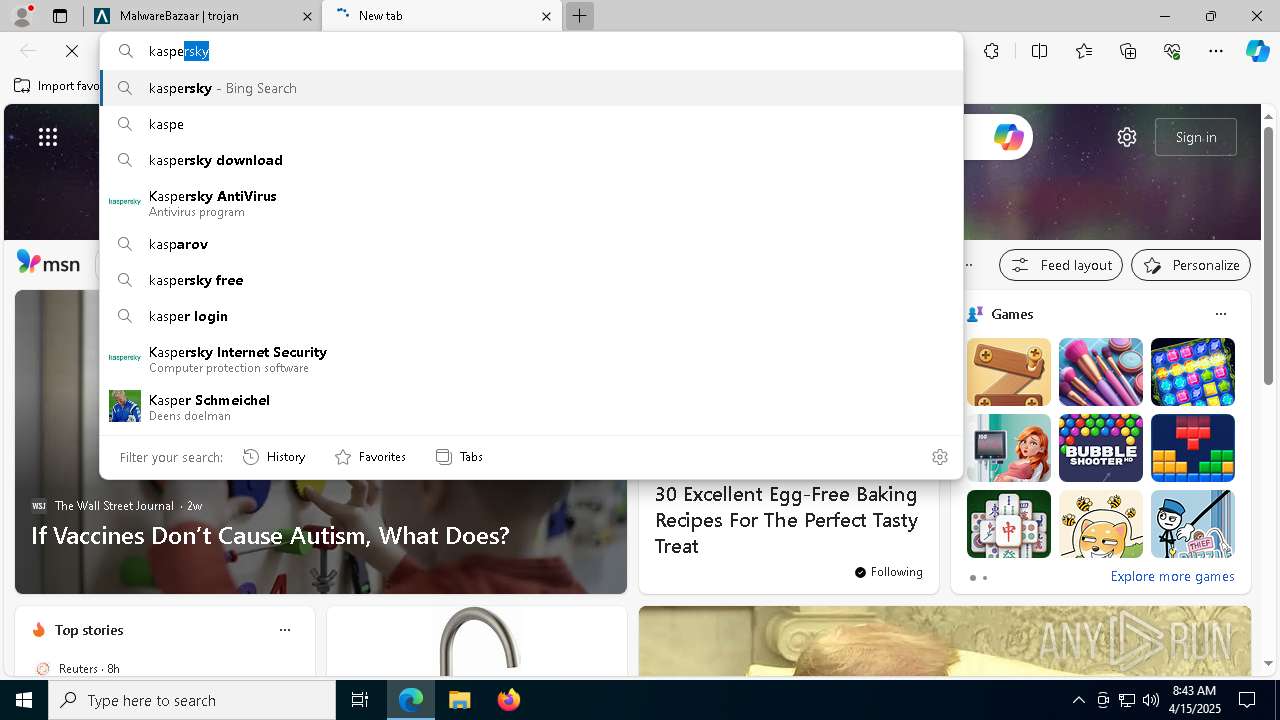This screenshot has height=720, width=1280.
Task: Select the 'kaspersky free' suggestion
Action: tap(531, 280)
